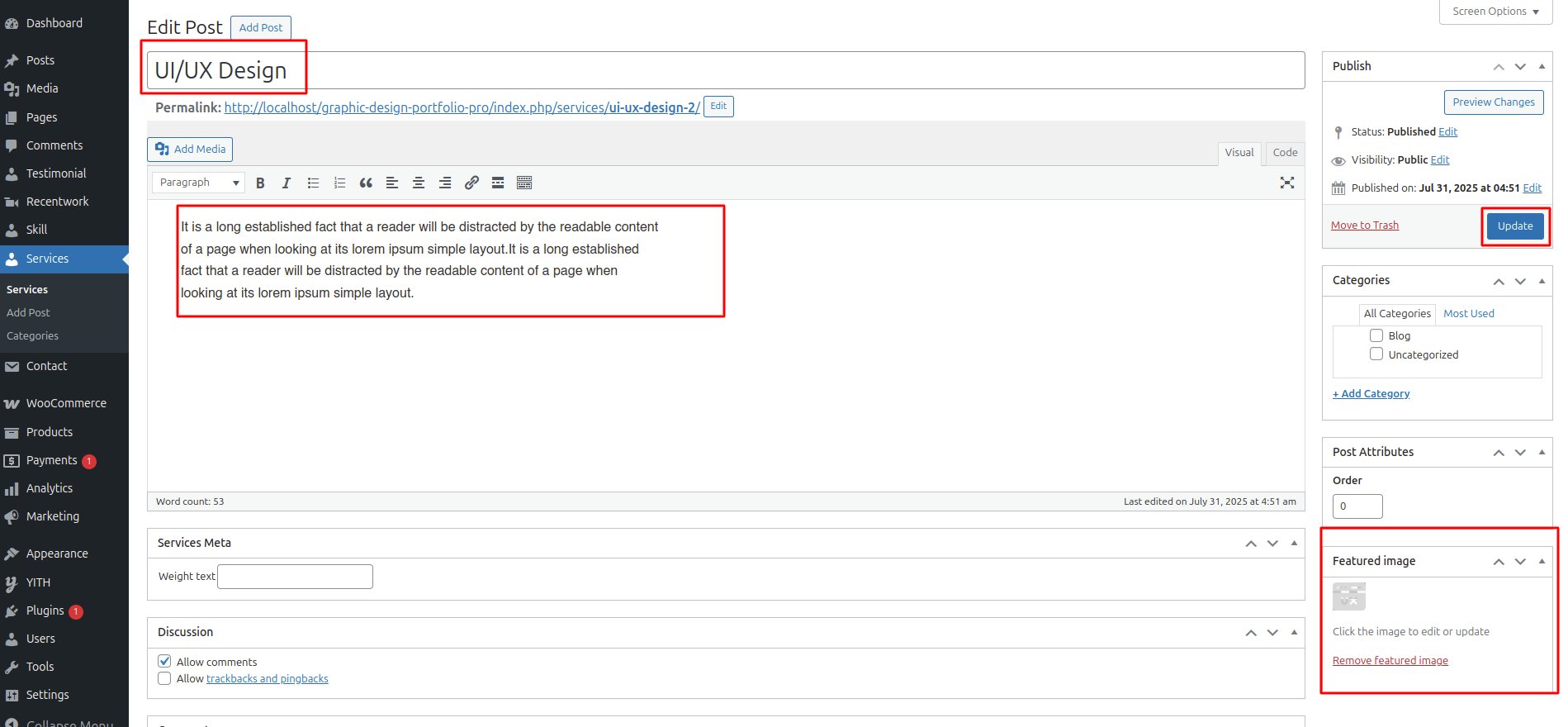Image resolution: width=1568 pixels, height=727 pixels.
Task: Click the Update button to save
Action: pos(1514,226)
